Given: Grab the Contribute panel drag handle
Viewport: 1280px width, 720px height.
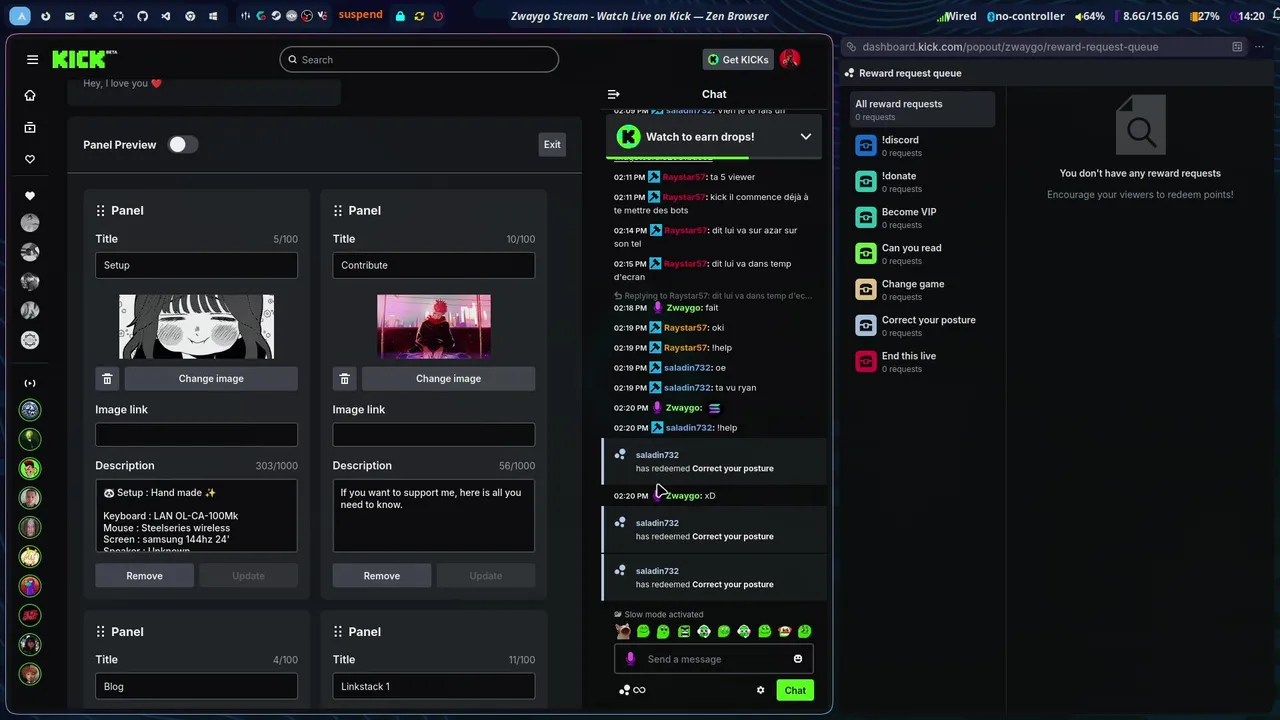Looking at the screenshot, I should click(337, 210).
